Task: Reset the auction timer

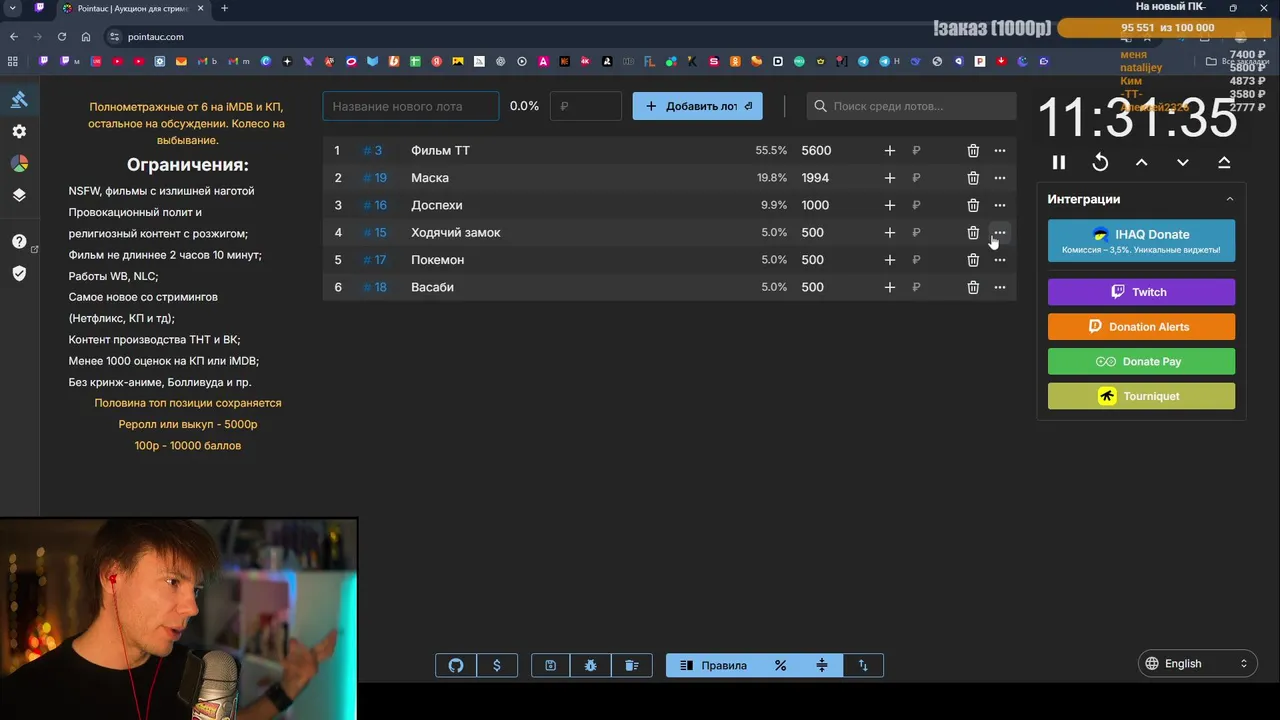Action: coord(1100,162)
